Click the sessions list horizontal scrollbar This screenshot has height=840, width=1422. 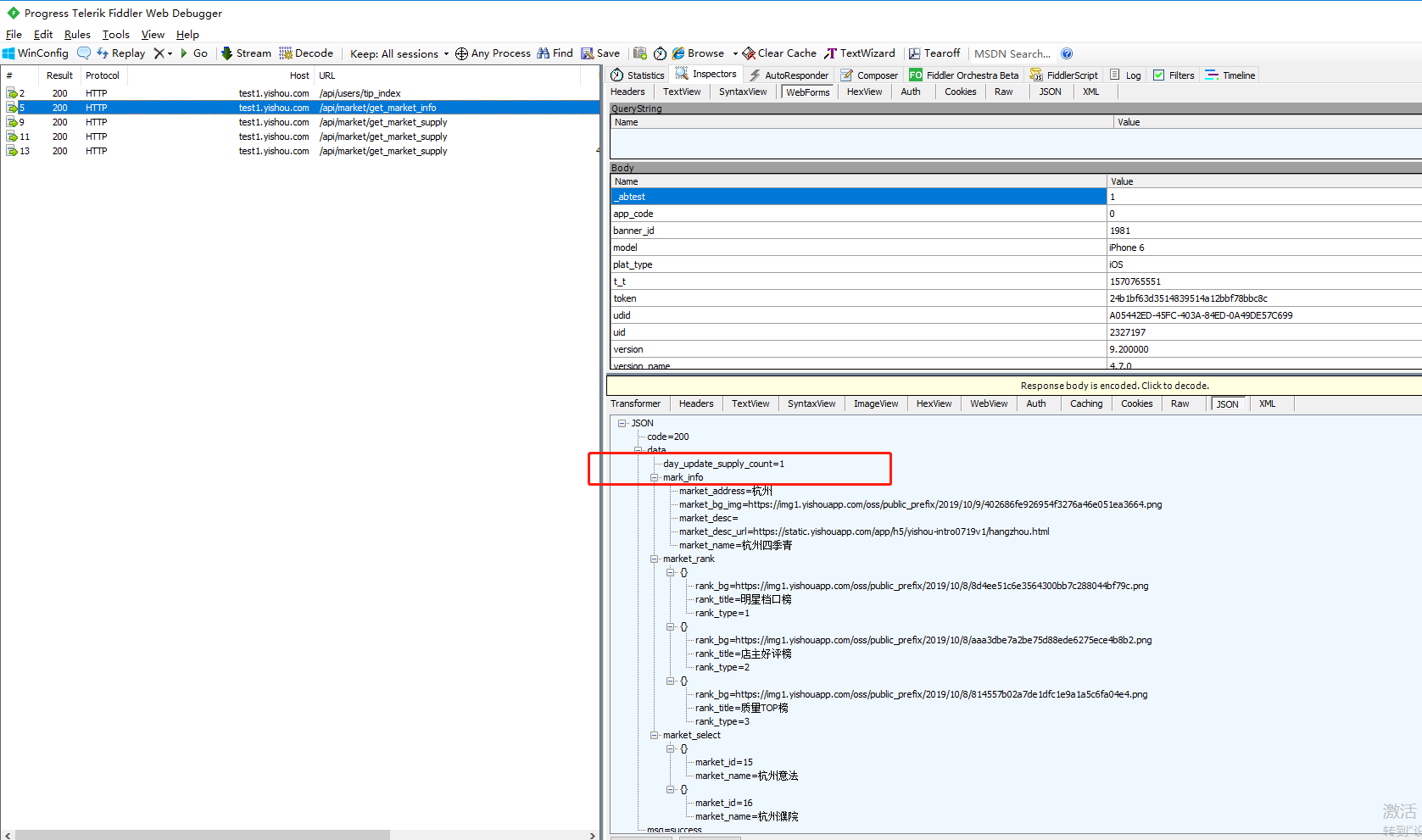[203, 835]
